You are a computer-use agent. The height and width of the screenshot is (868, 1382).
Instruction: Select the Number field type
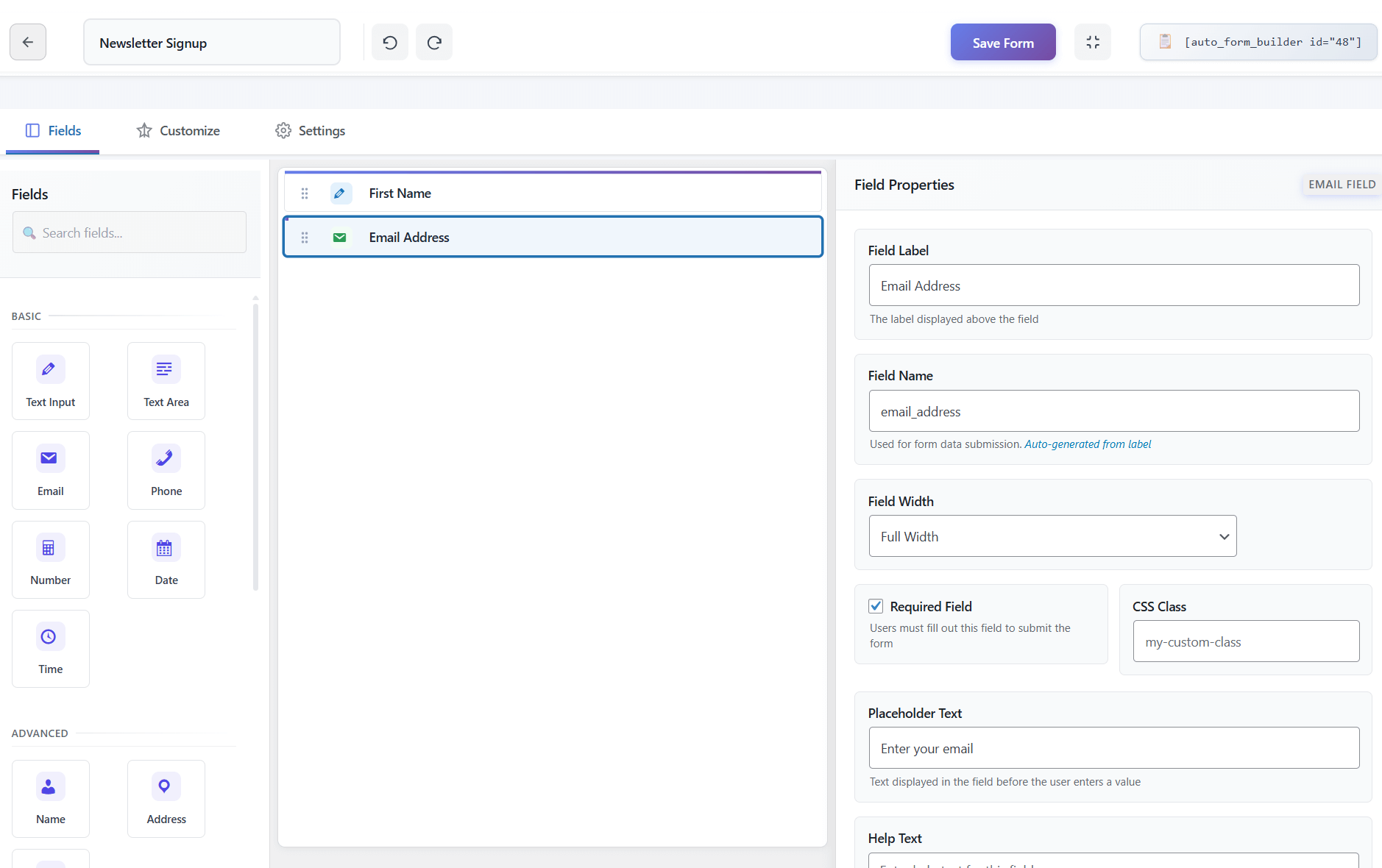click(50, 559)
